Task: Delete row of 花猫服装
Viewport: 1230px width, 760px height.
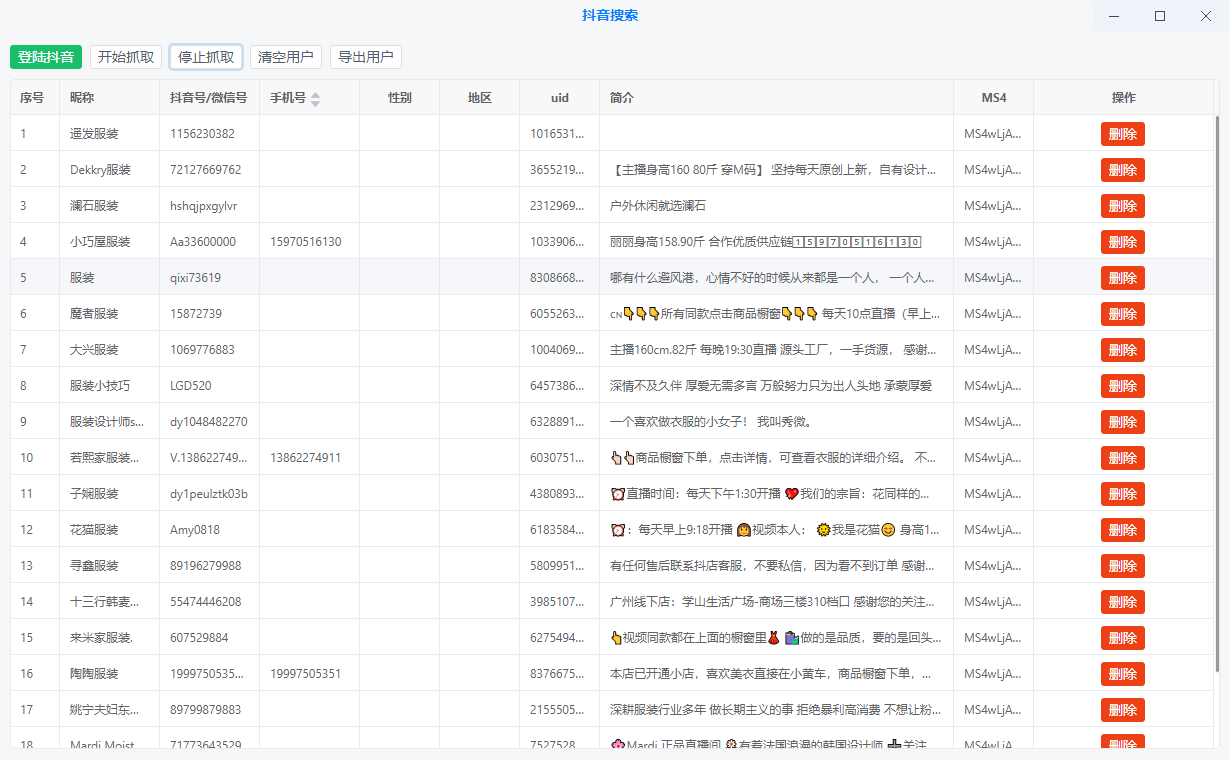Action: [x=1123, y=530]
